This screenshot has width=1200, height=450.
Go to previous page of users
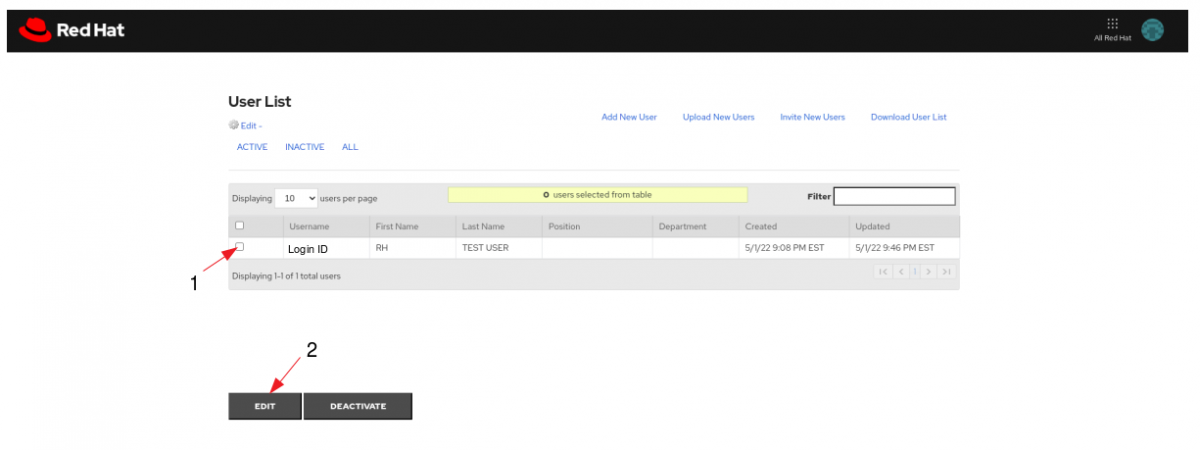(900, 272)
